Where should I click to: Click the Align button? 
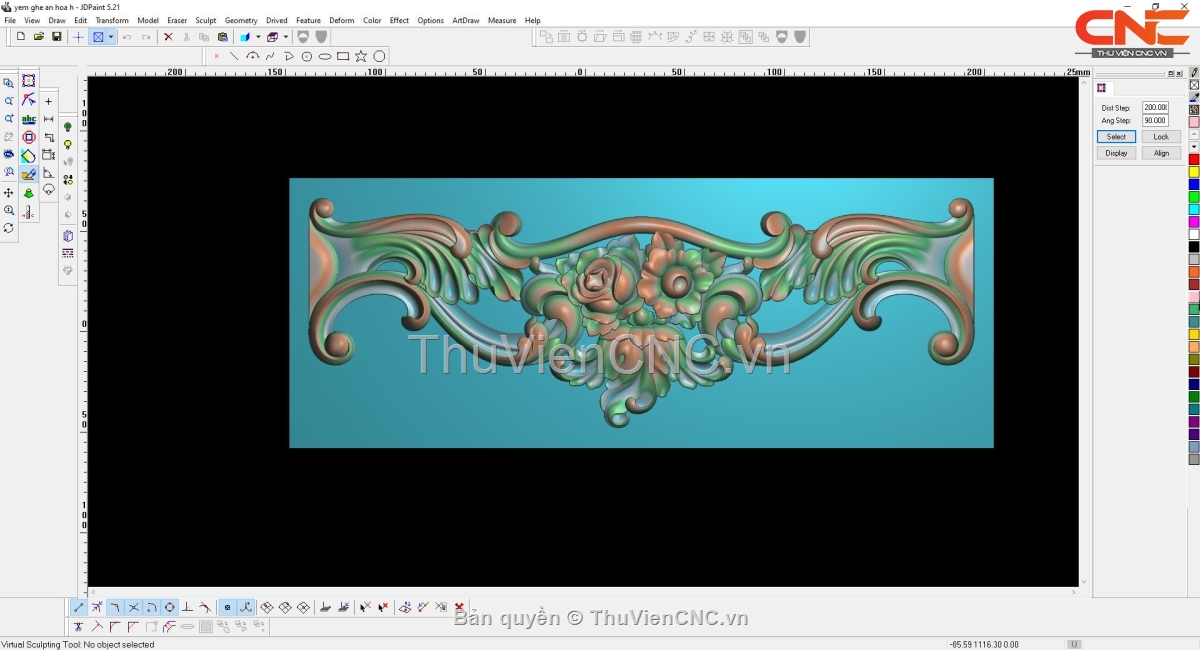pyautogui.click(x=1161, y=153)
